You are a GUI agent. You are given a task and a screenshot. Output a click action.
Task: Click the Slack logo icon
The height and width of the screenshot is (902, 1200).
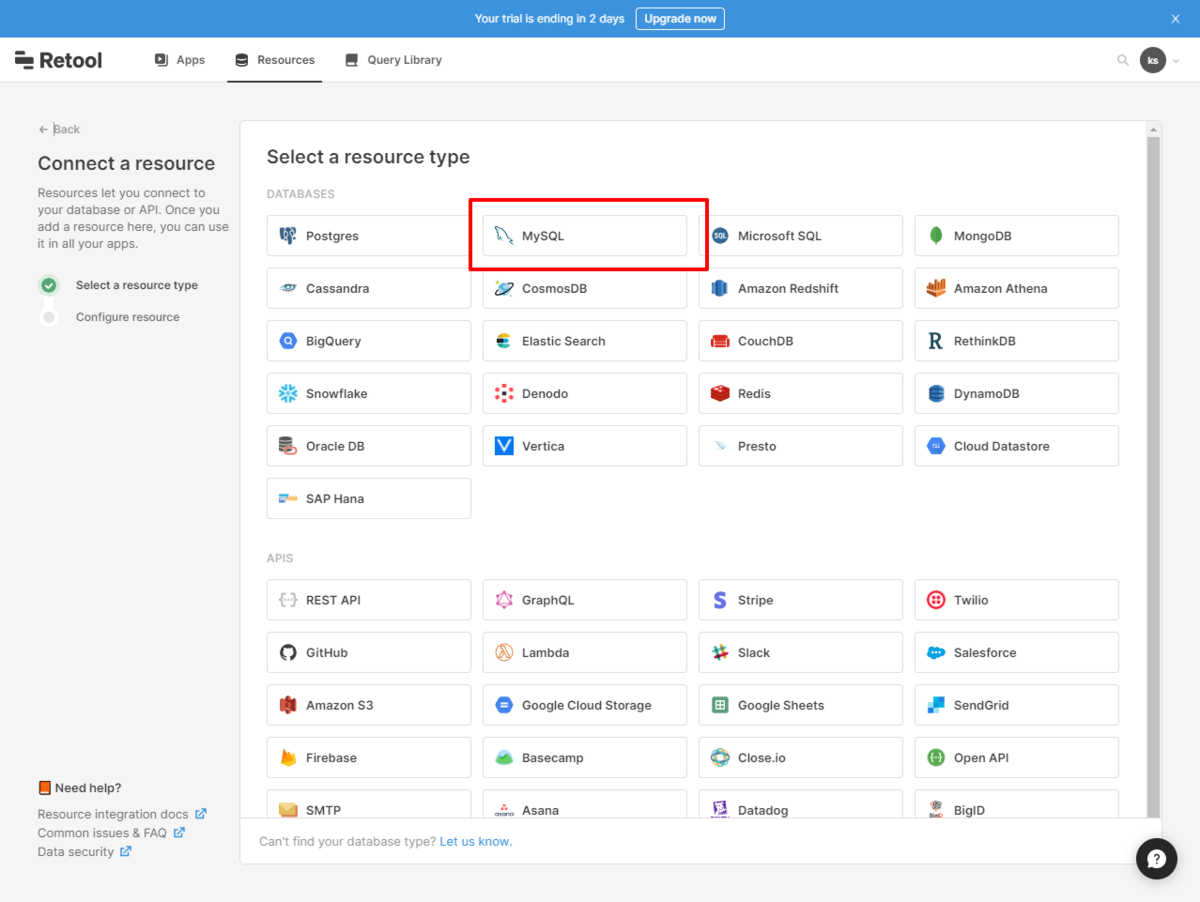click(x=720, y=653)
